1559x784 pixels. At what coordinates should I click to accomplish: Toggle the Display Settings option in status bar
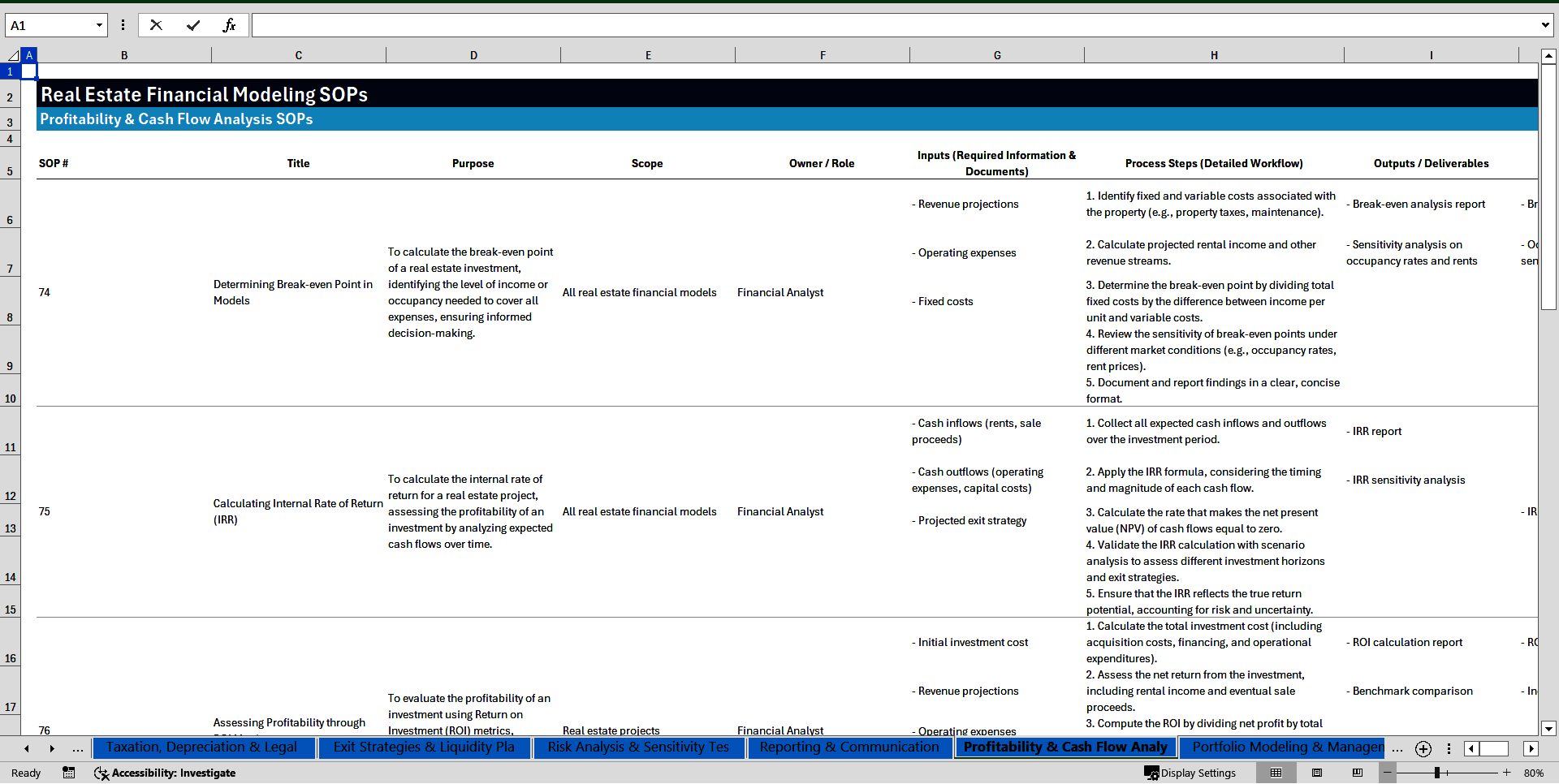[x=1190, y=773]
